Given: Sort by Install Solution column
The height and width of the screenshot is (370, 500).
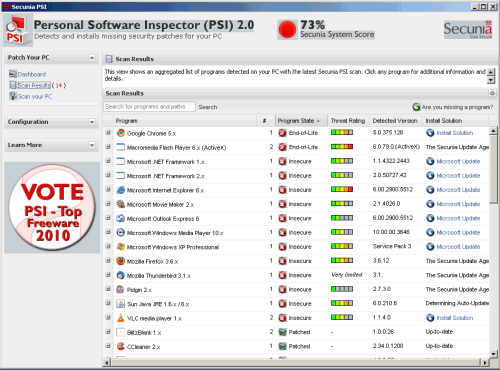Looking at the screenshot, I should pos(455,121).
